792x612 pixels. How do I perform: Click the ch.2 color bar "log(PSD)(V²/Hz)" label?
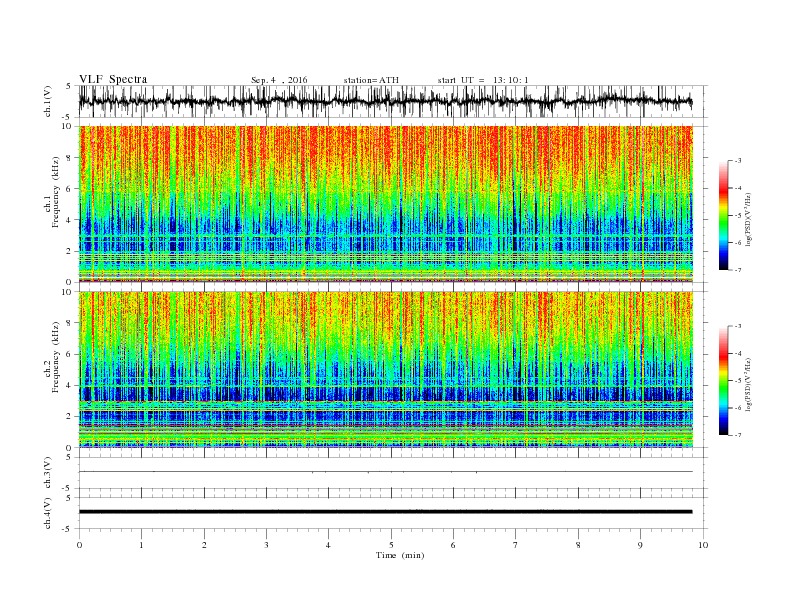pos(749,385)
